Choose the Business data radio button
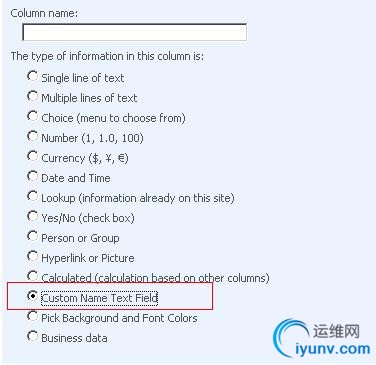The image size is (376, 365). [32, 336]
